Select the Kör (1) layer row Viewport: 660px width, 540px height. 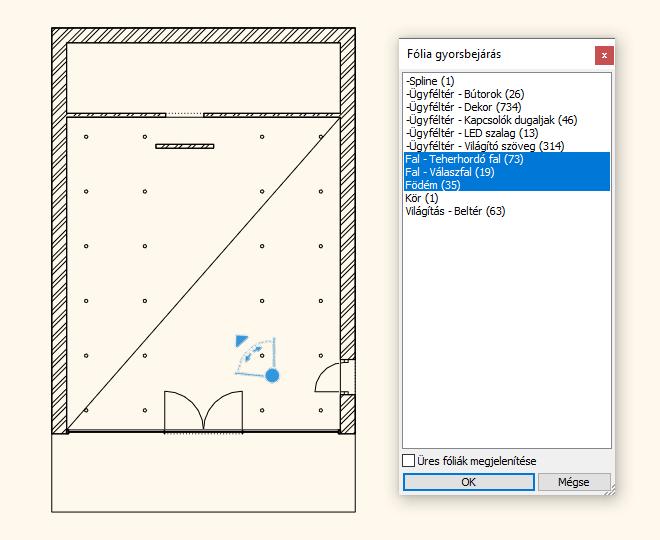(x=507, y=198)
